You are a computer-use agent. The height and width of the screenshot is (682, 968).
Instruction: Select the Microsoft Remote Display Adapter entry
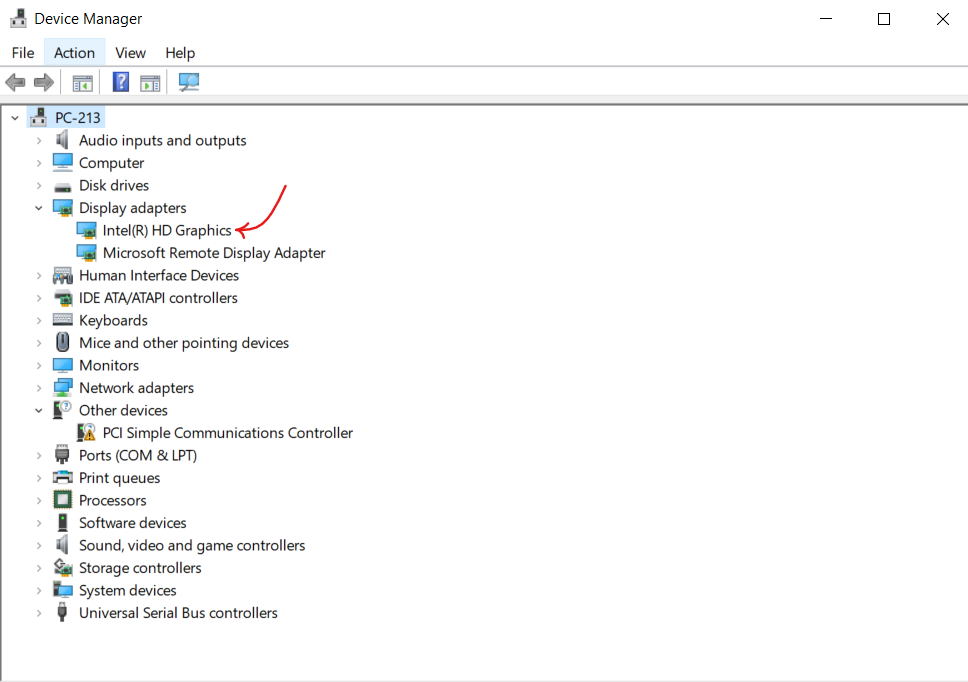point(212,252)
